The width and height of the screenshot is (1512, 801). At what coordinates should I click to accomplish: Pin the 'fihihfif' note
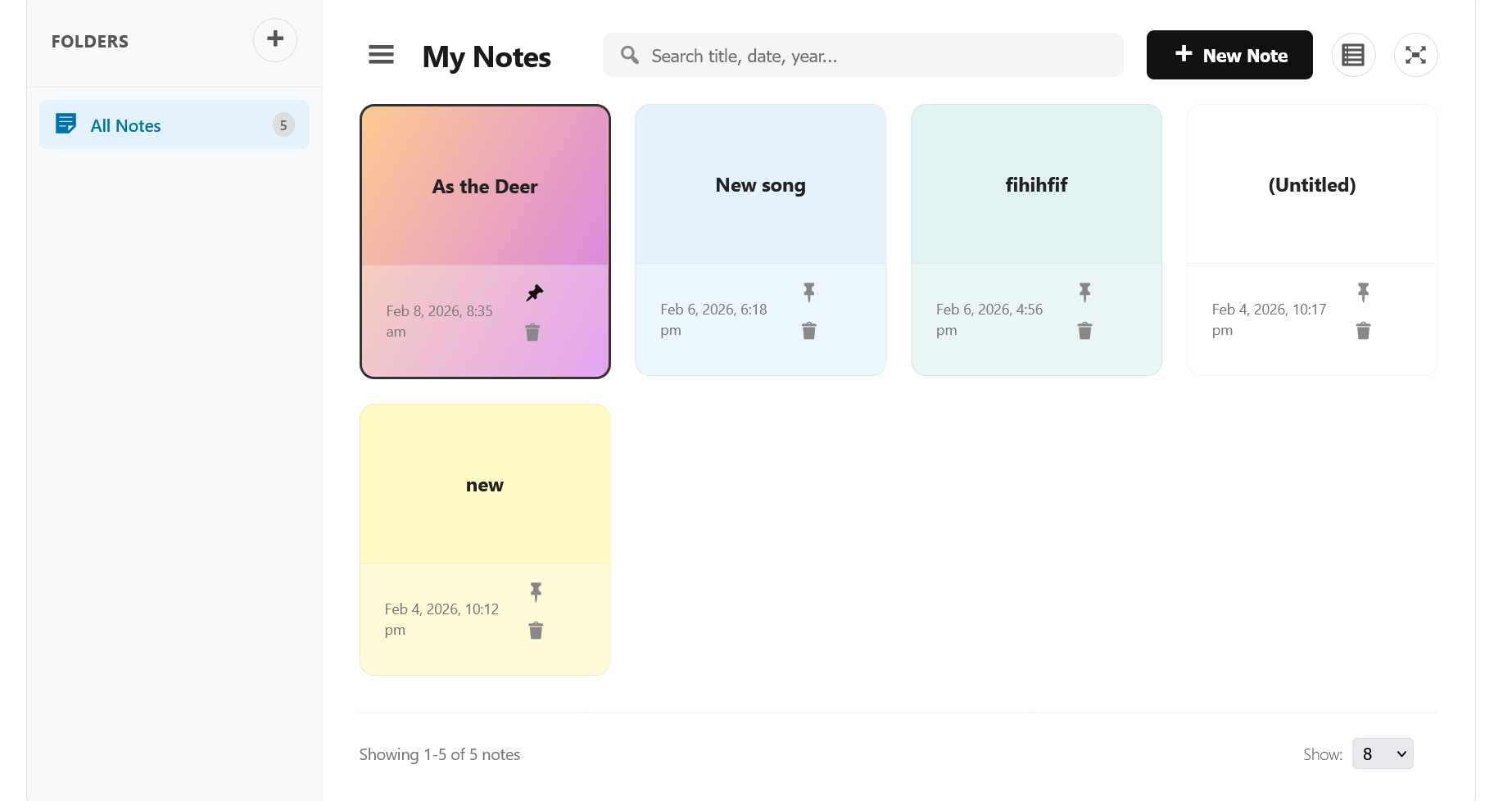click(x=1085, y=292)
